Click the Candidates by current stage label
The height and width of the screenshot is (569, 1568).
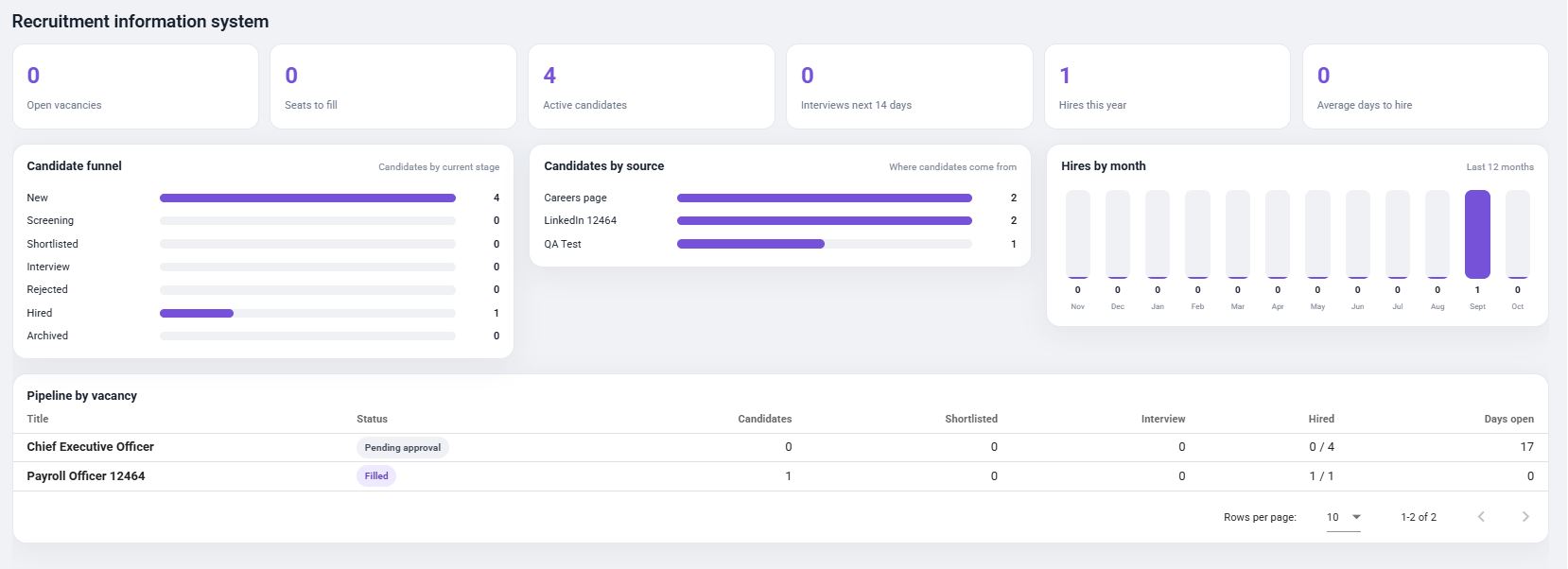(x=439, y=166)
